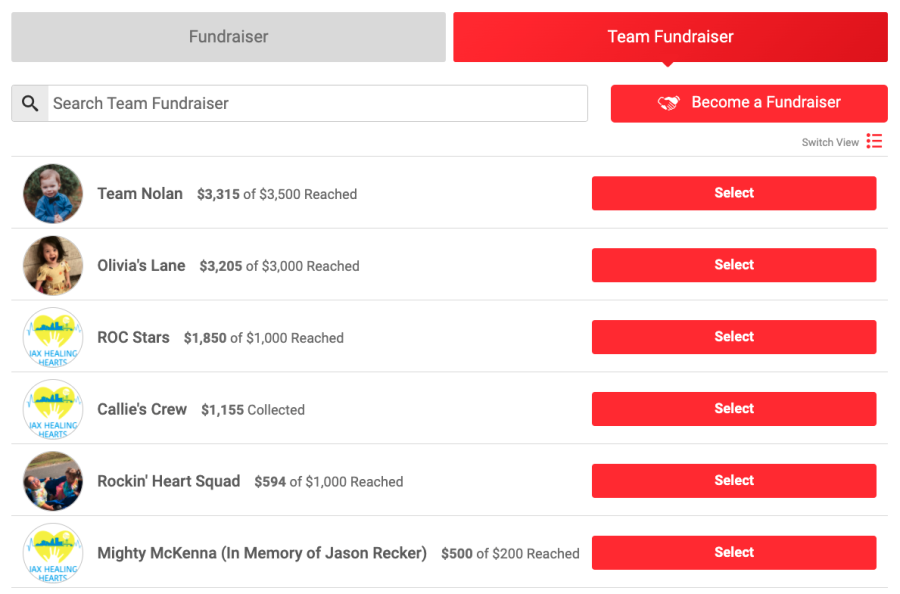This screenshot has width=900, height=594.
Task: Open Team Nolan's profile photo
Action: click(53, 193)
